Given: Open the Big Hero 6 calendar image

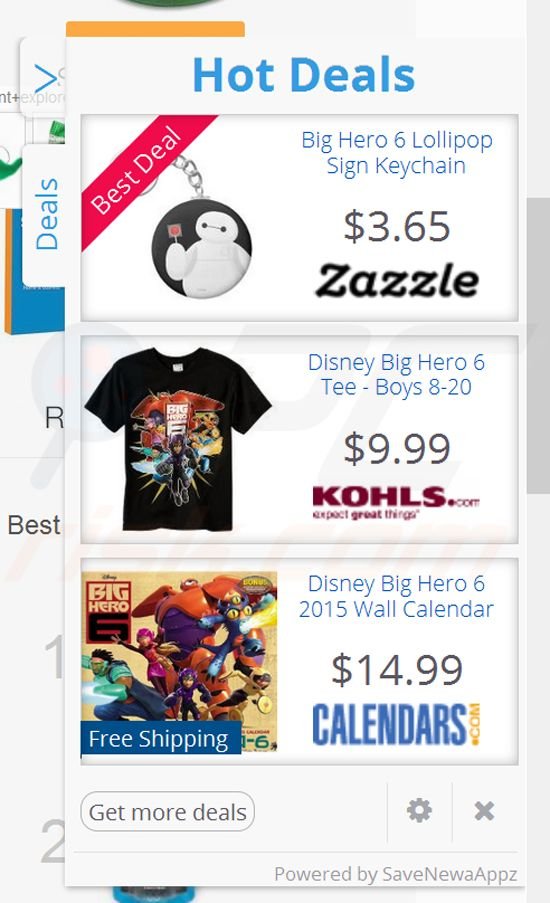Looking at the screenshot, I should point(179,661).
